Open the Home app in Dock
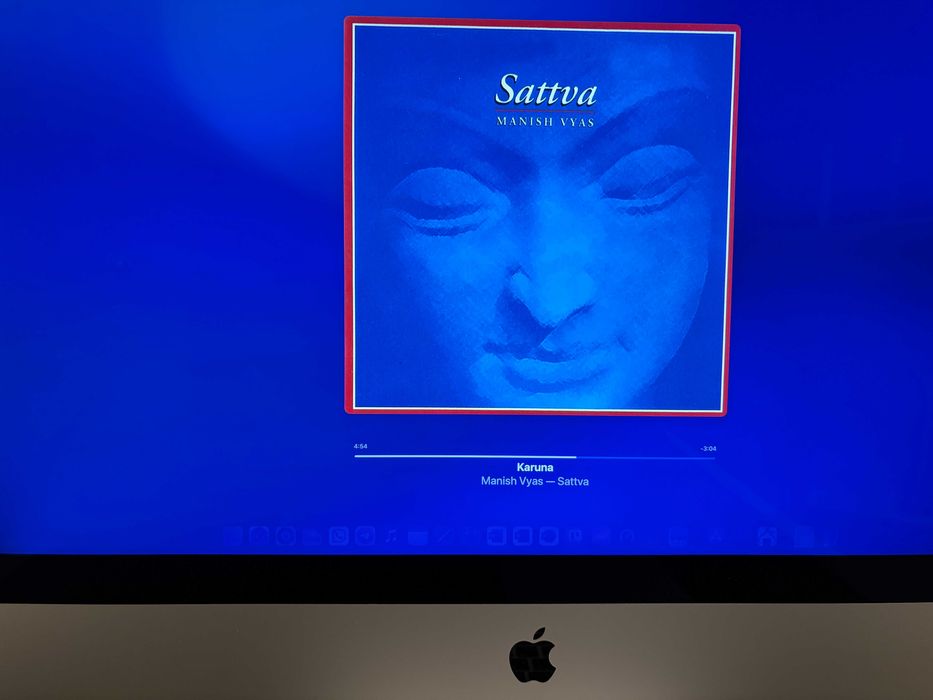Image resolution: width=933 pixels, height=700 pixels. 767,537
